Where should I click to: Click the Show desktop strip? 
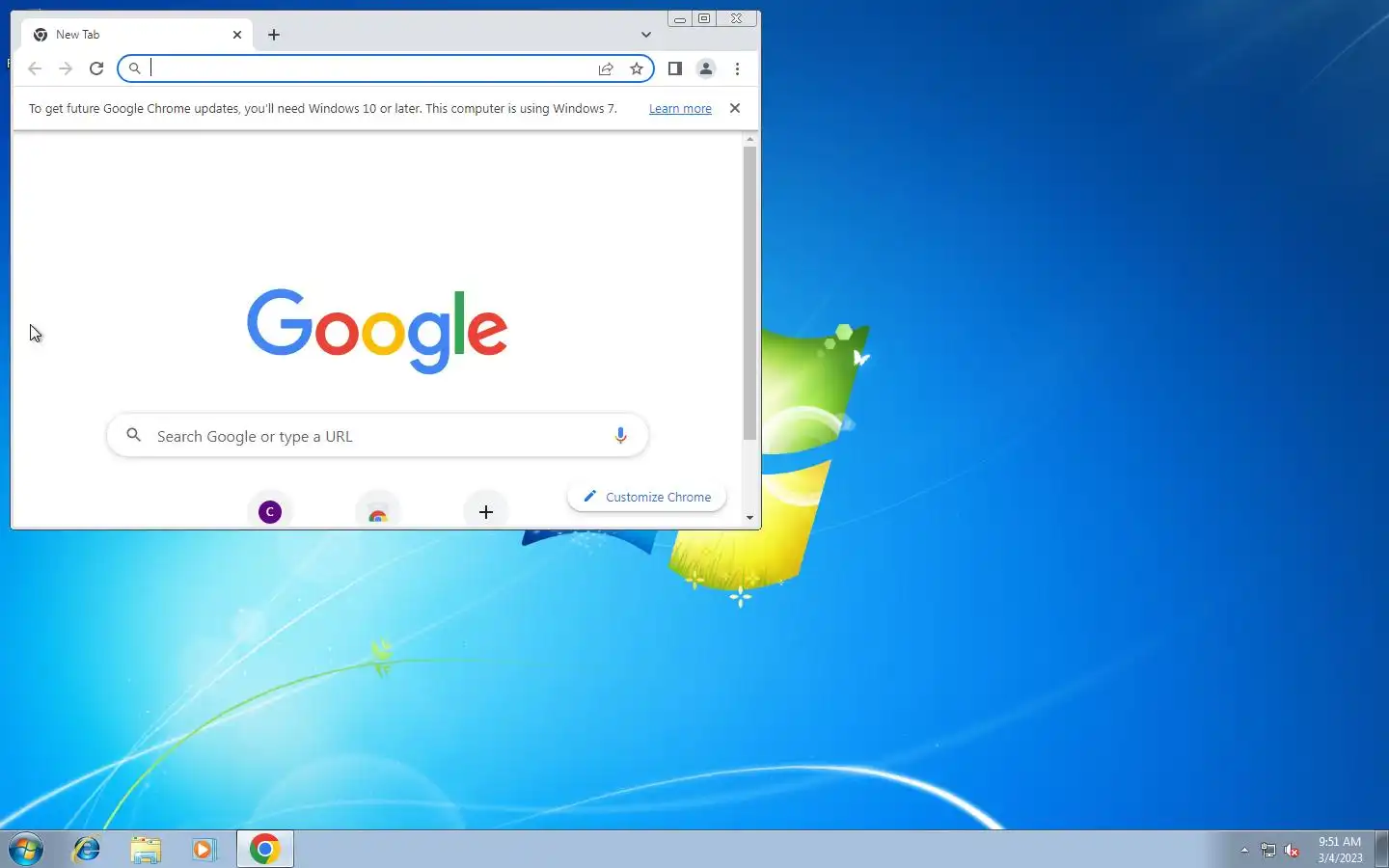pyautogui.click(x=1381, y=849)
